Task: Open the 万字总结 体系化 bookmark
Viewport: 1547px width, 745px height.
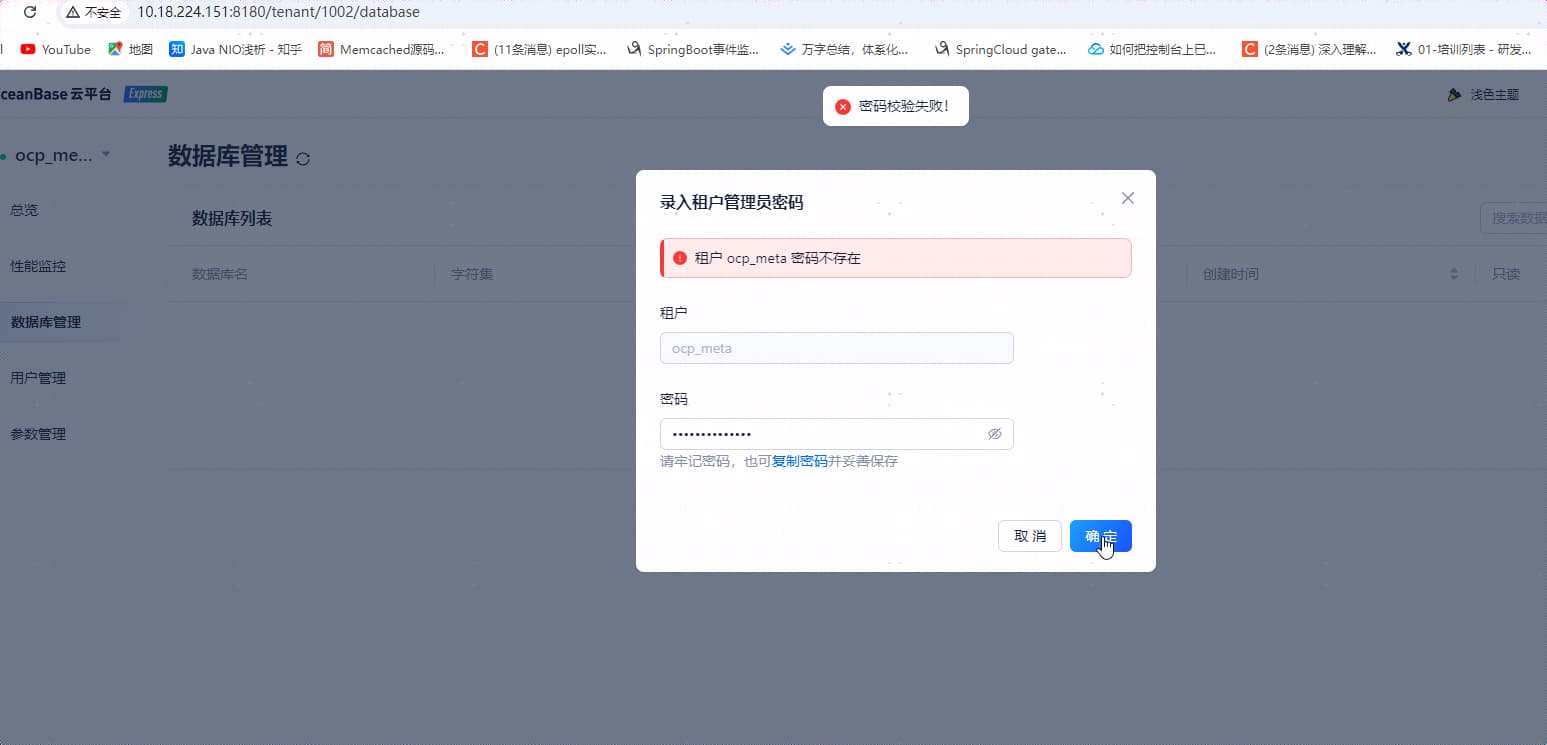Action: tap(844, 49)
